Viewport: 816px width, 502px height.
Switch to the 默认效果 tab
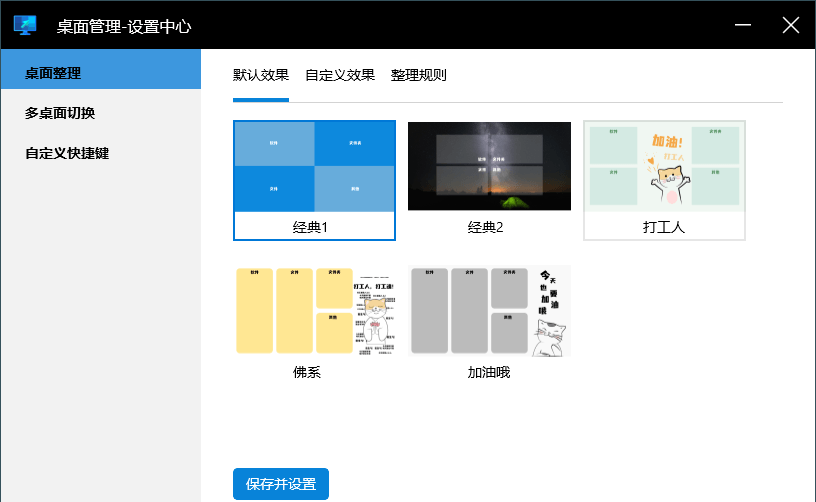[261, 75]
